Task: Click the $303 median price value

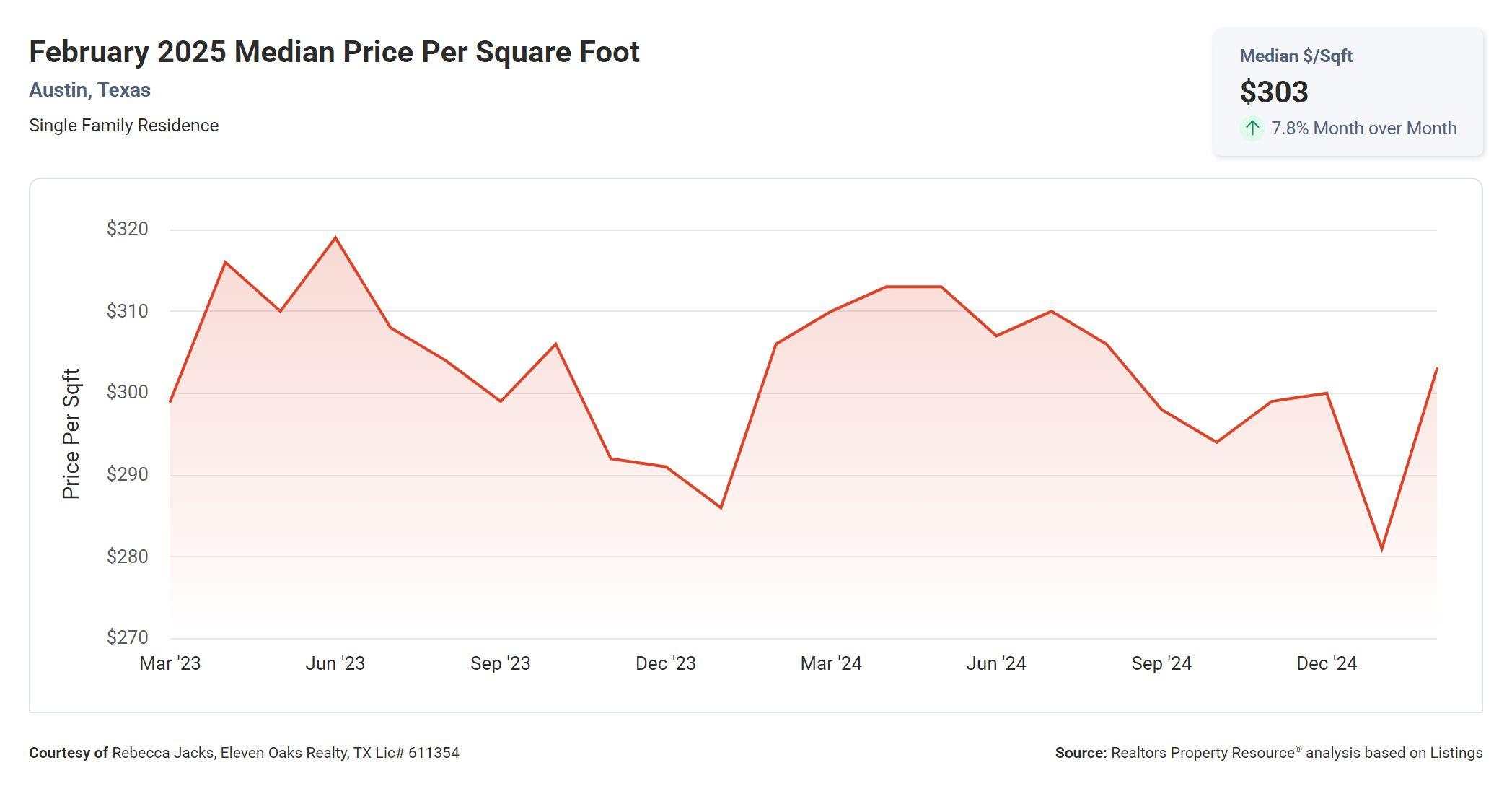Action: [x=1274, y=92]
